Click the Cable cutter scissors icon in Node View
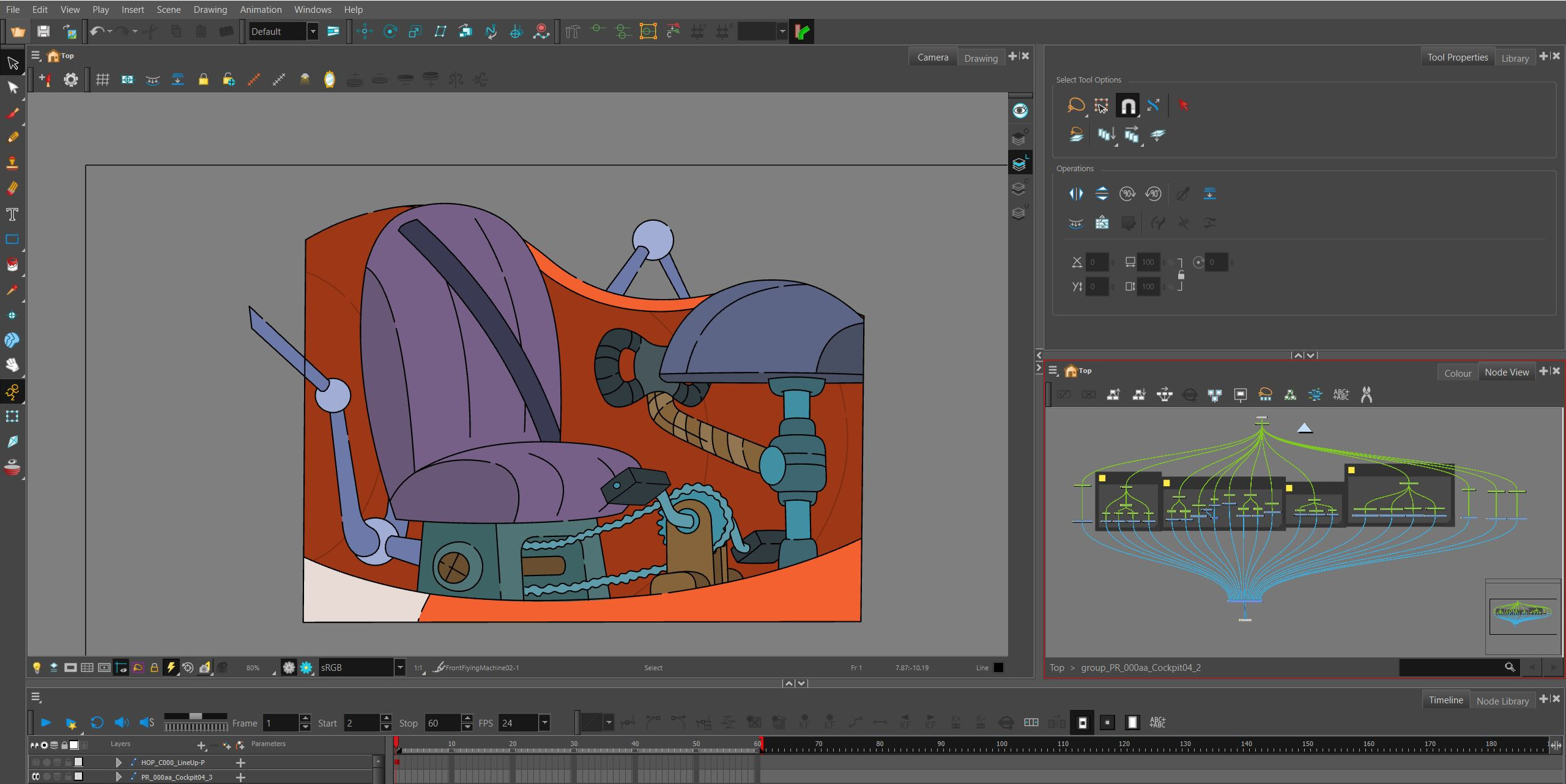Image resolution: width=1566 pixels, height=784 pixels. (1366, 395)
